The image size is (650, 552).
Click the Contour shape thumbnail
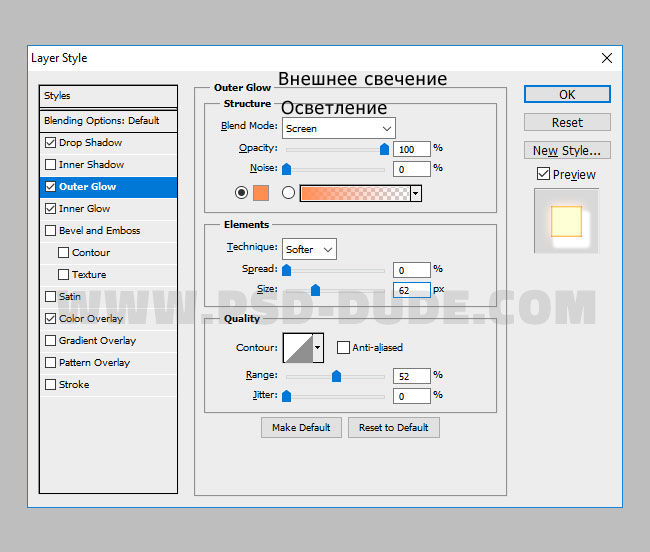(298, 348)
